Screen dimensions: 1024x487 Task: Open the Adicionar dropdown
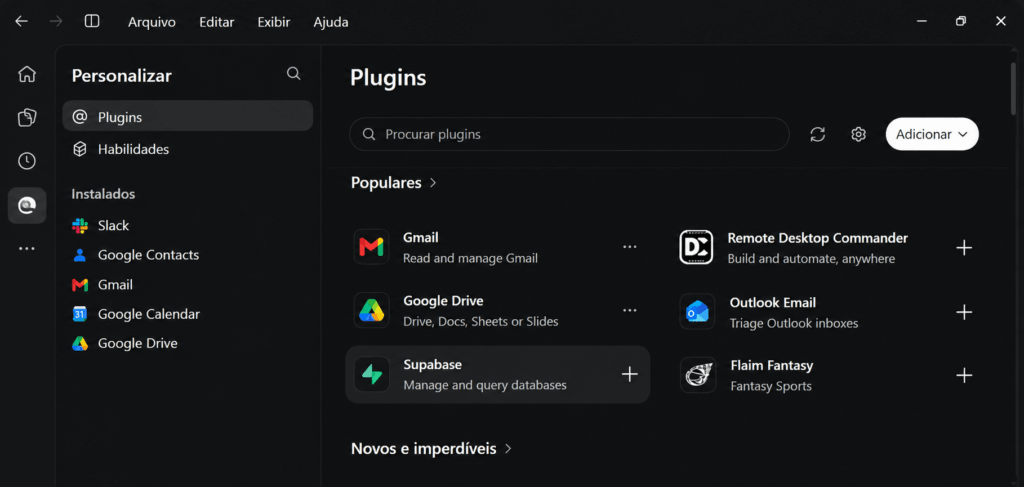click(932, 134)
